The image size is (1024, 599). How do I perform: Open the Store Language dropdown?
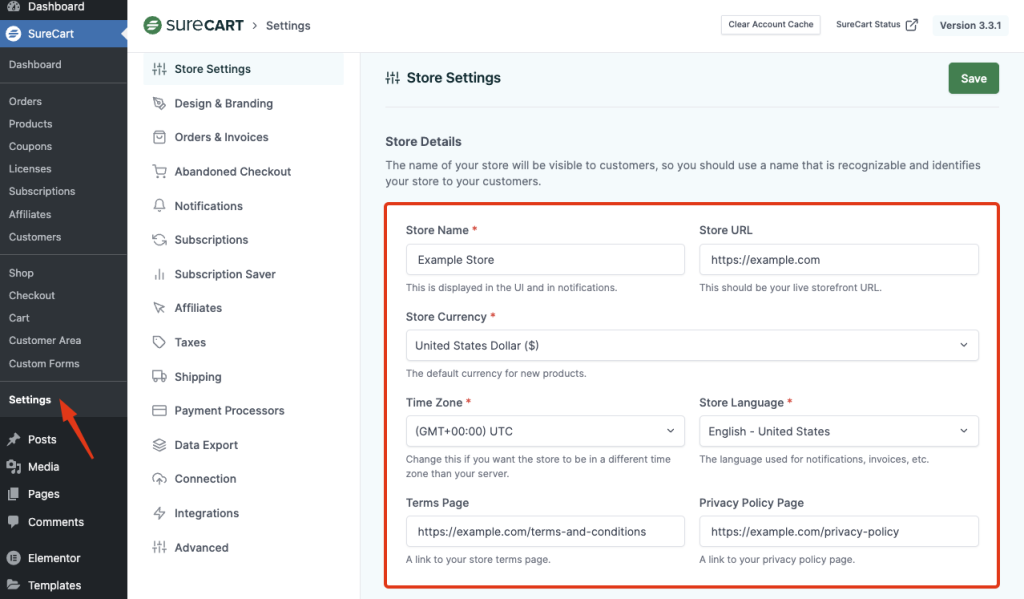tap(838, 431)
